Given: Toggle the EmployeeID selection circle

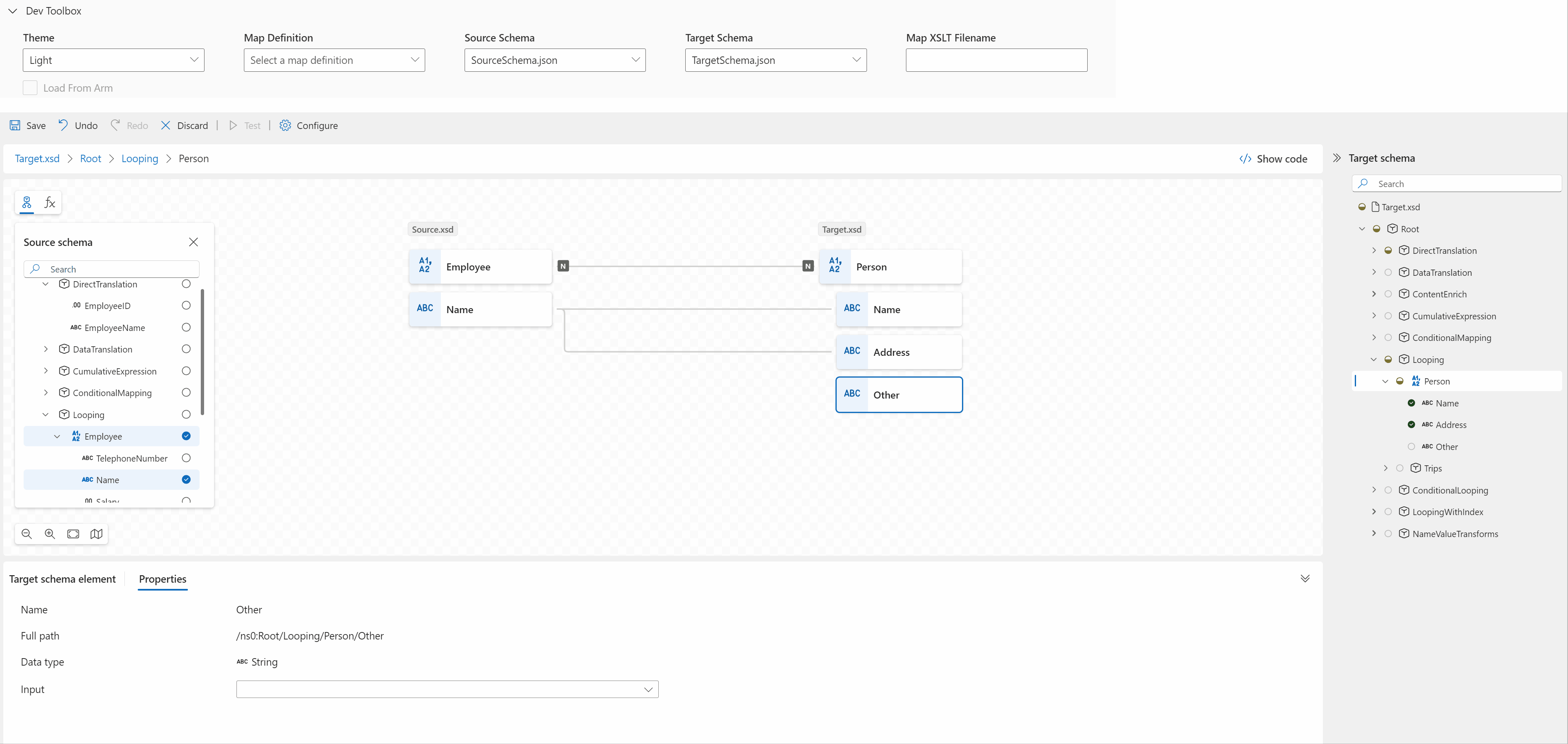Looking at the screenshot, I should (x=186, y=305).
